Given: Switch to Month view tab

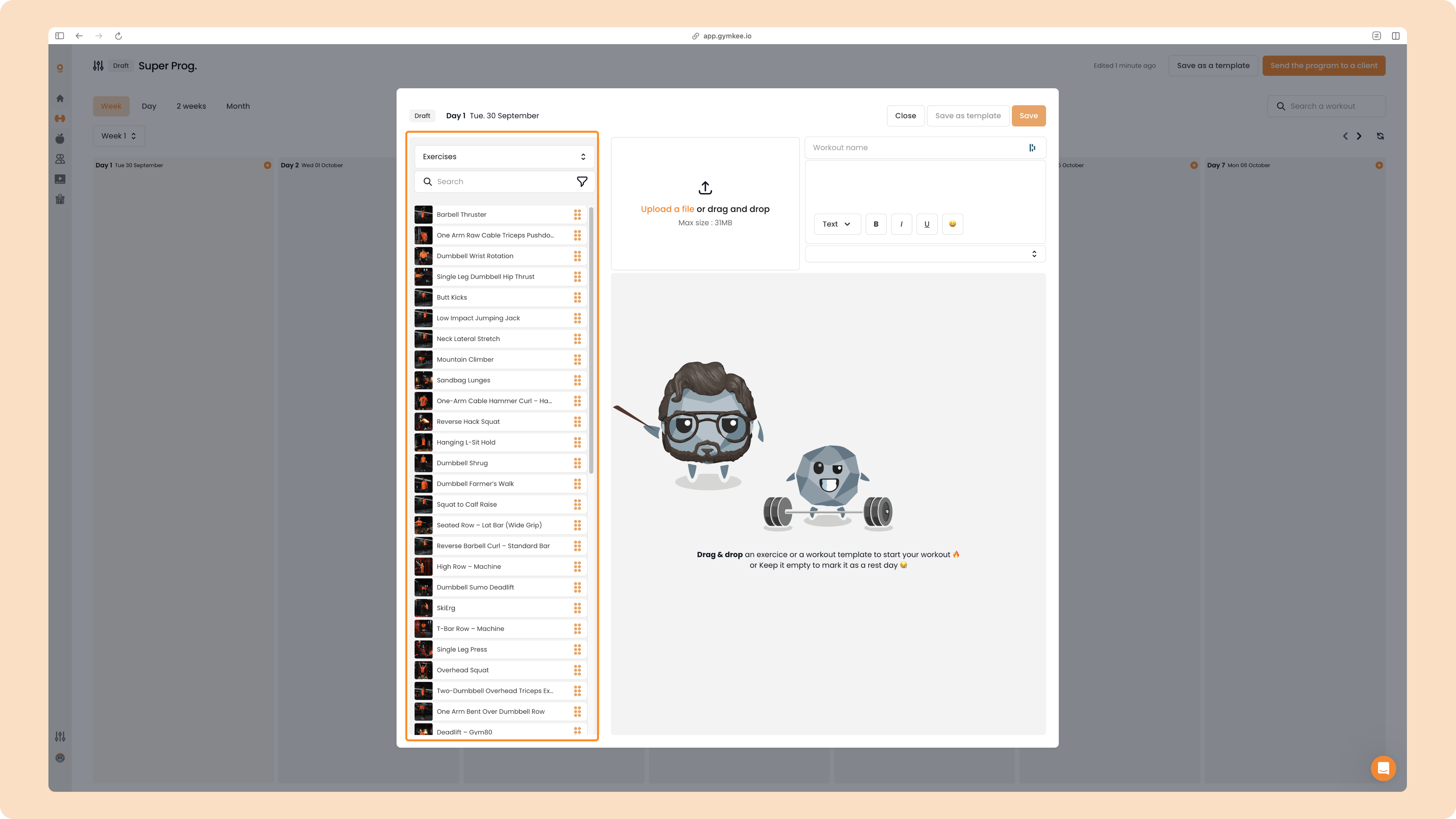Looking at the screenshot, I should tap(238, 106).
